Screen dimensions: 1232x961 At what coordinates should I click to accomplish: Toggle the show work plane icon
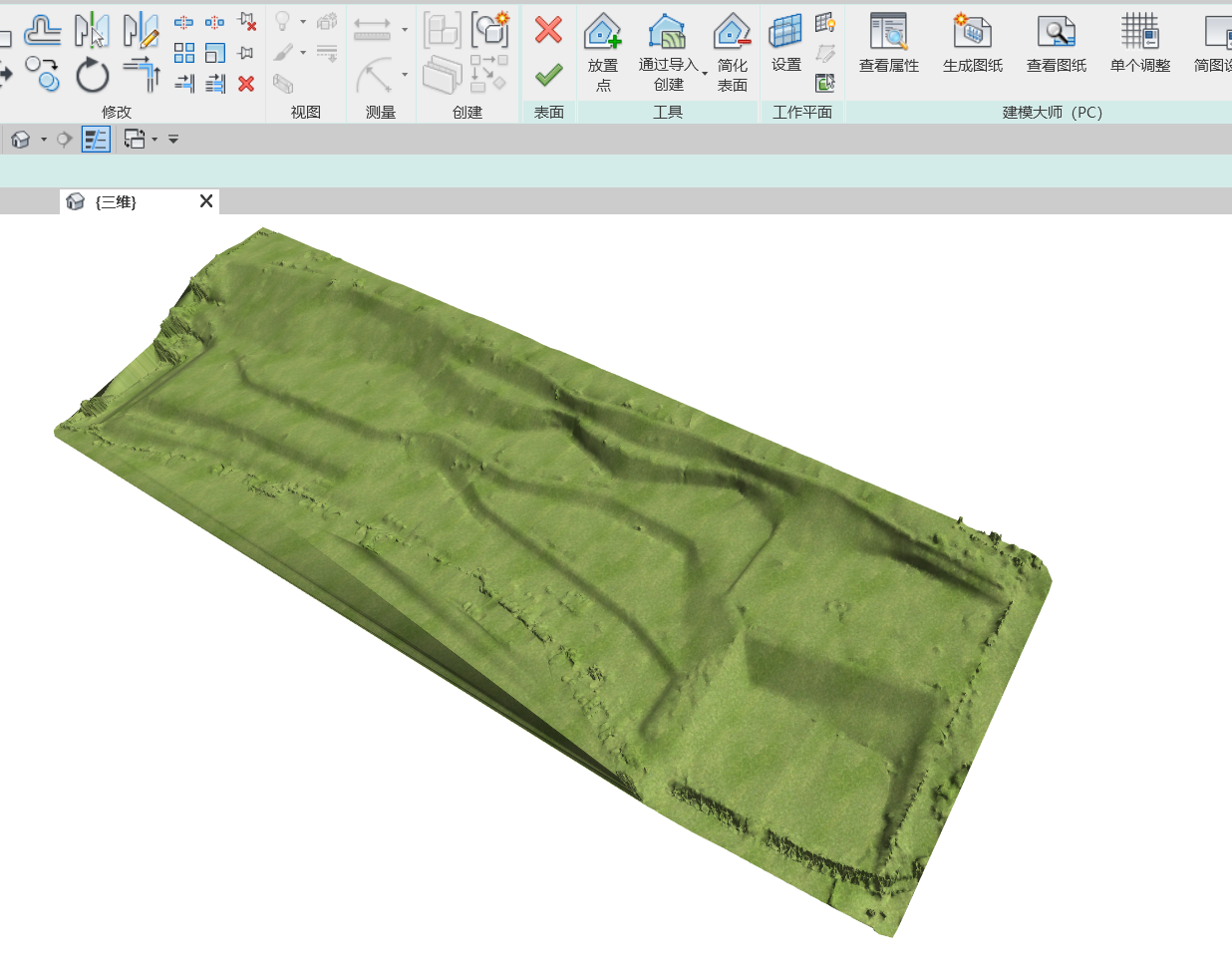(x=824, y=22)
